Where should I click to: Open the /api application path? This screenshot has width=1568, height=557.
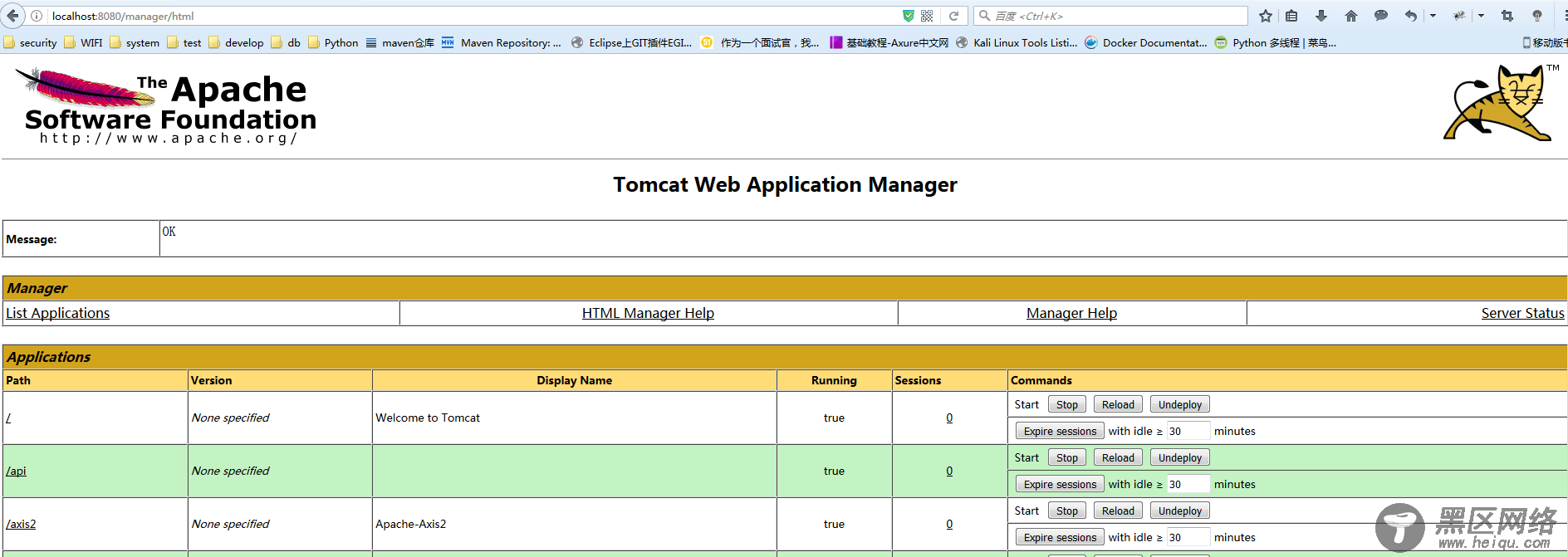coord(17,471)
